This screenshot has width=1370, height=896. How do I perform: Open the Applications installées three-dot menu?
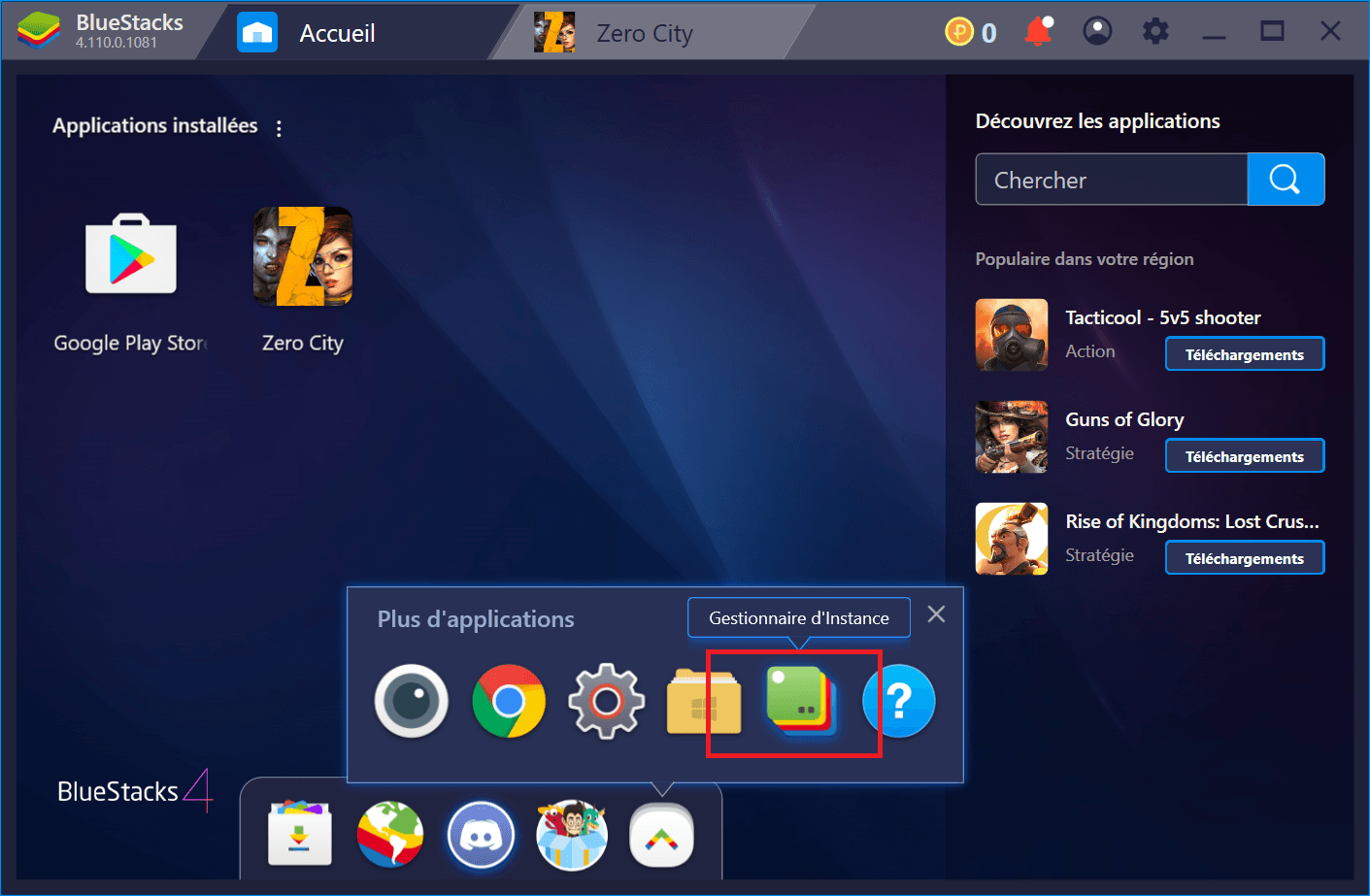[x=279, y=128]
